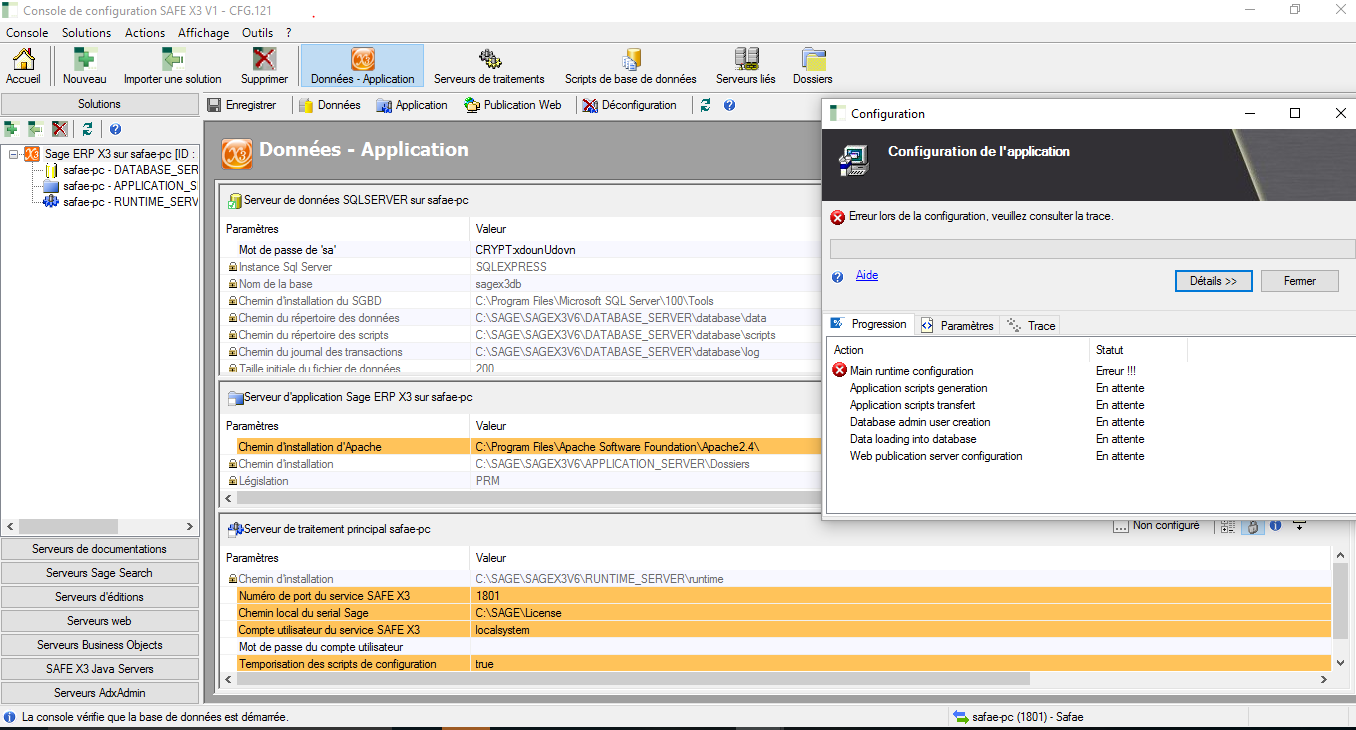Open the Console menu
The height and width of the screenshot is (730, 1356).
click(27, 33)
